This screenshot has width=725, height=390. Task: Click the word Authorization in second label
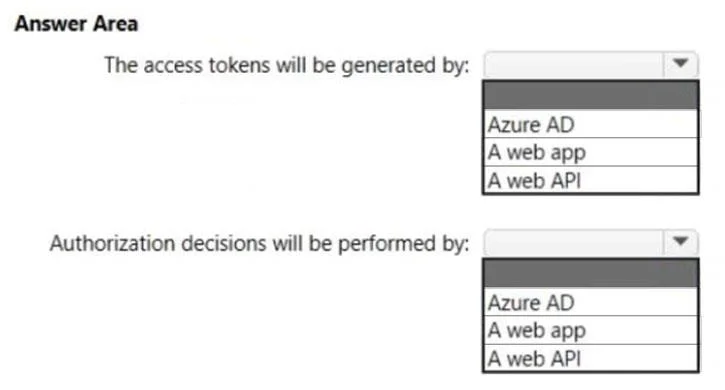point(112,243)
